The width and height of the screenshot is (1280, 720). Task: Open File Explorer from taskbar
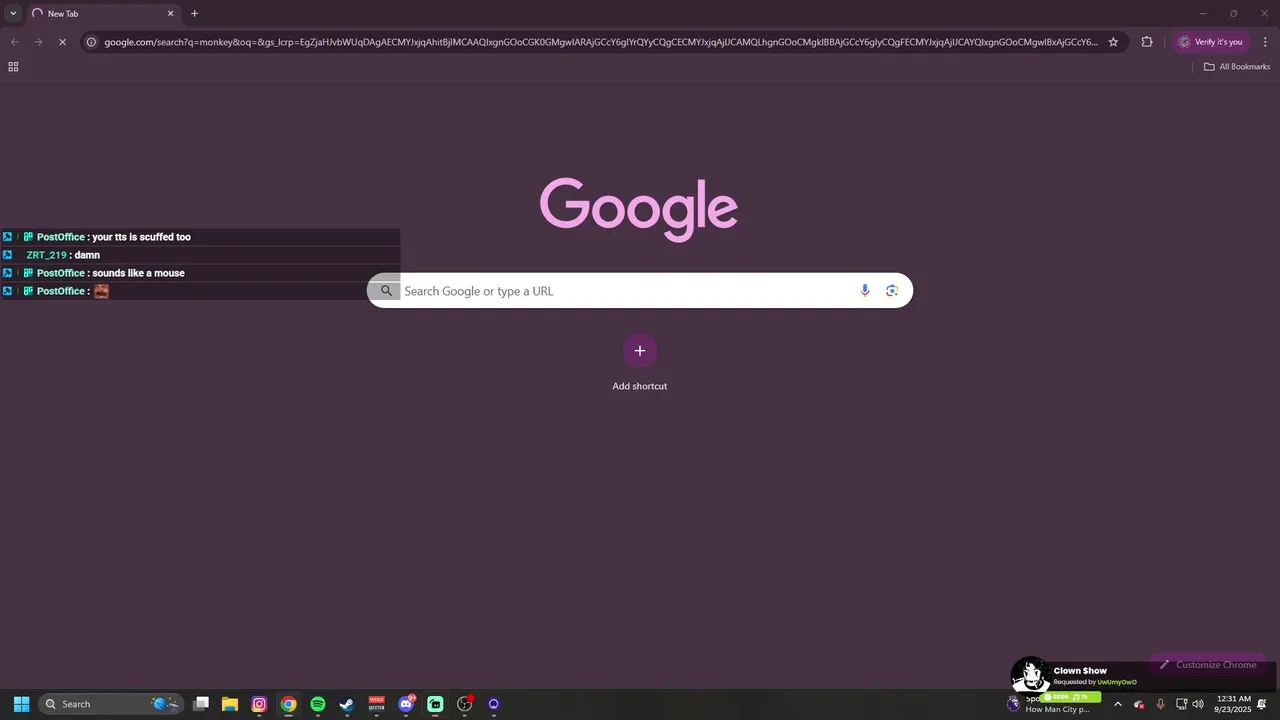230,704
